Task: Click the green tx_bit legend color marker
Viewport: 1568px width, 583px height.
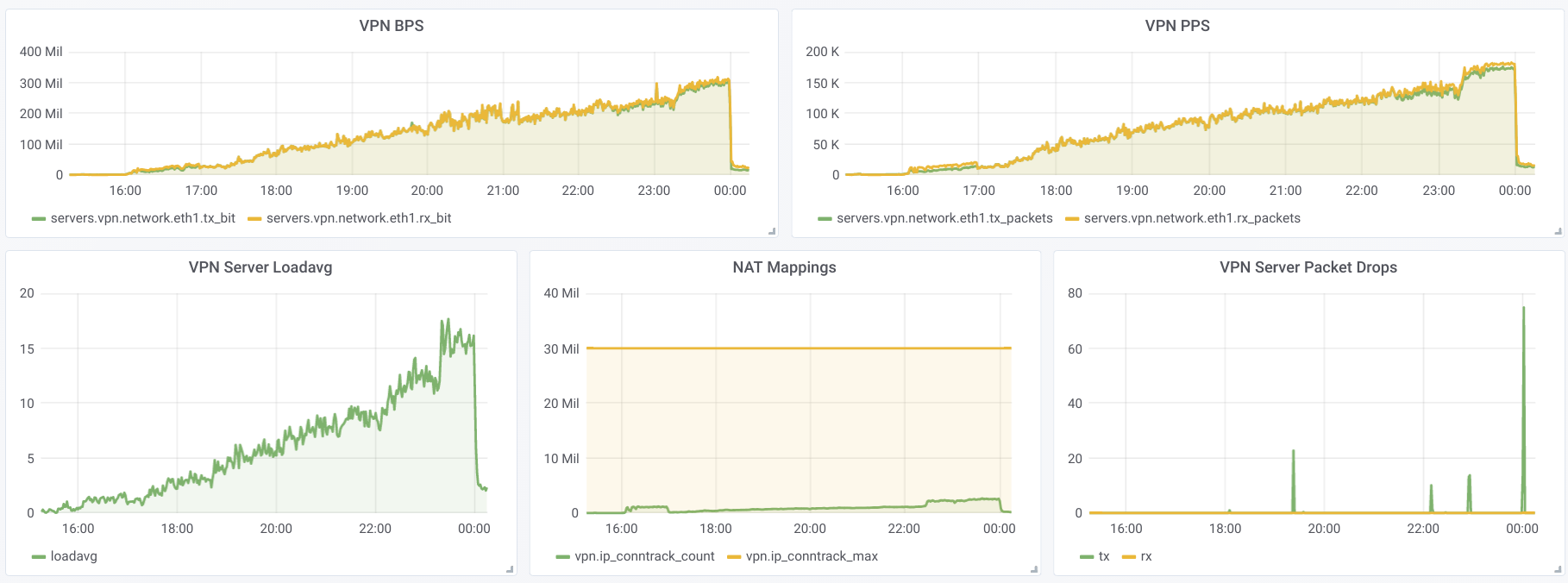Action: [38, 219]
